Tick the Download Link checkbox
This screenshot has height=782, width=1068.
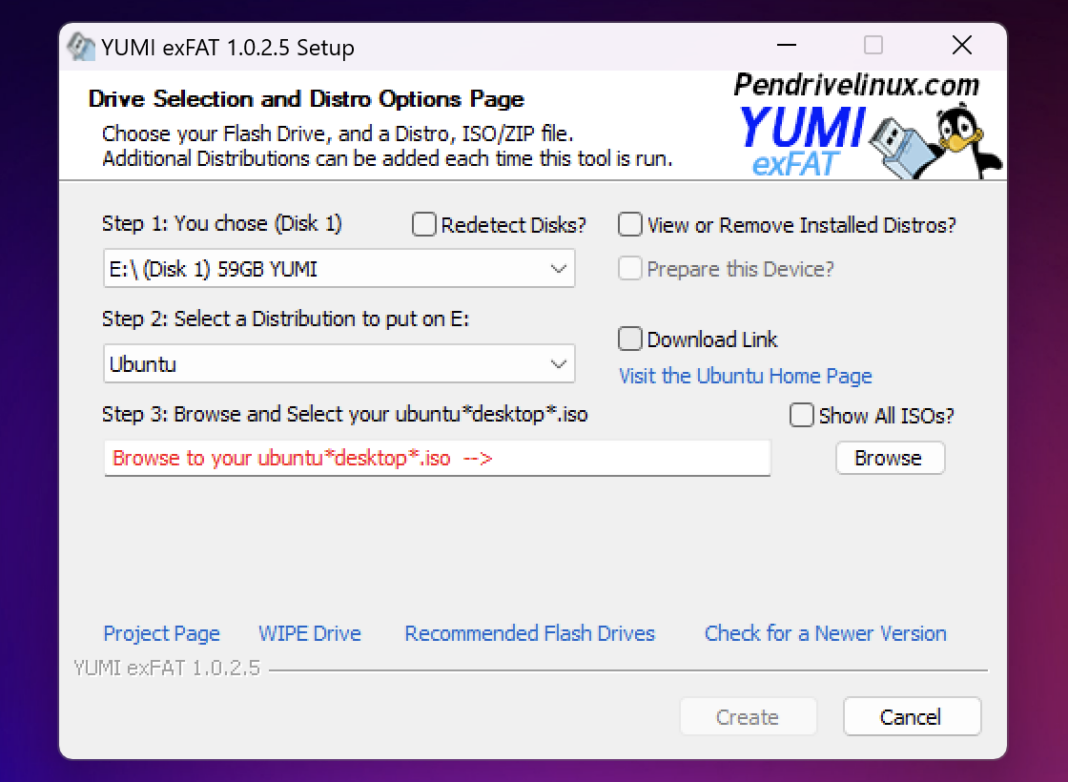click(629, 339)
